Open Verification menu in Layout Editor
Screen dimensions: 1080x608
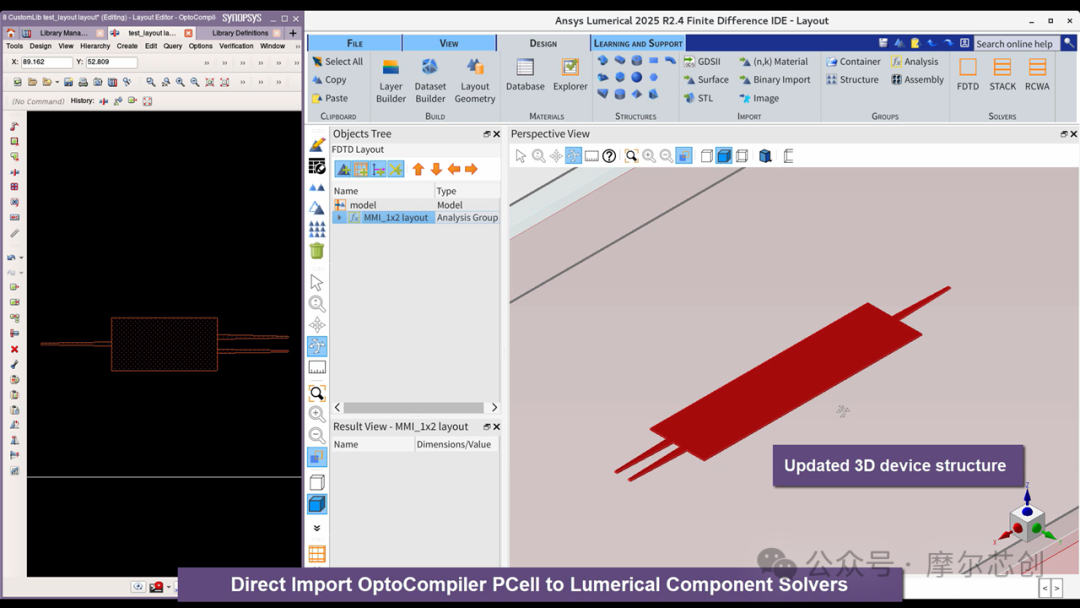[x=236, y=46]
